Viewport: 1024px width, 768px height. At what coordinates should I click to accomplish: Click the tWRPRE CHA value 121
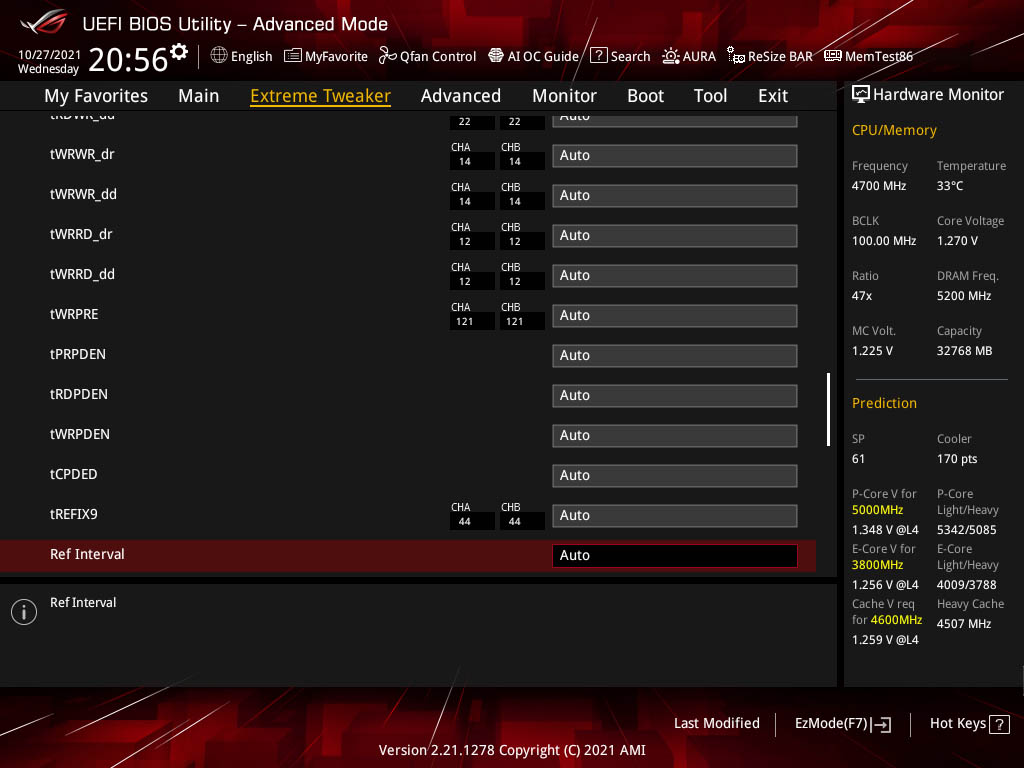464,321
